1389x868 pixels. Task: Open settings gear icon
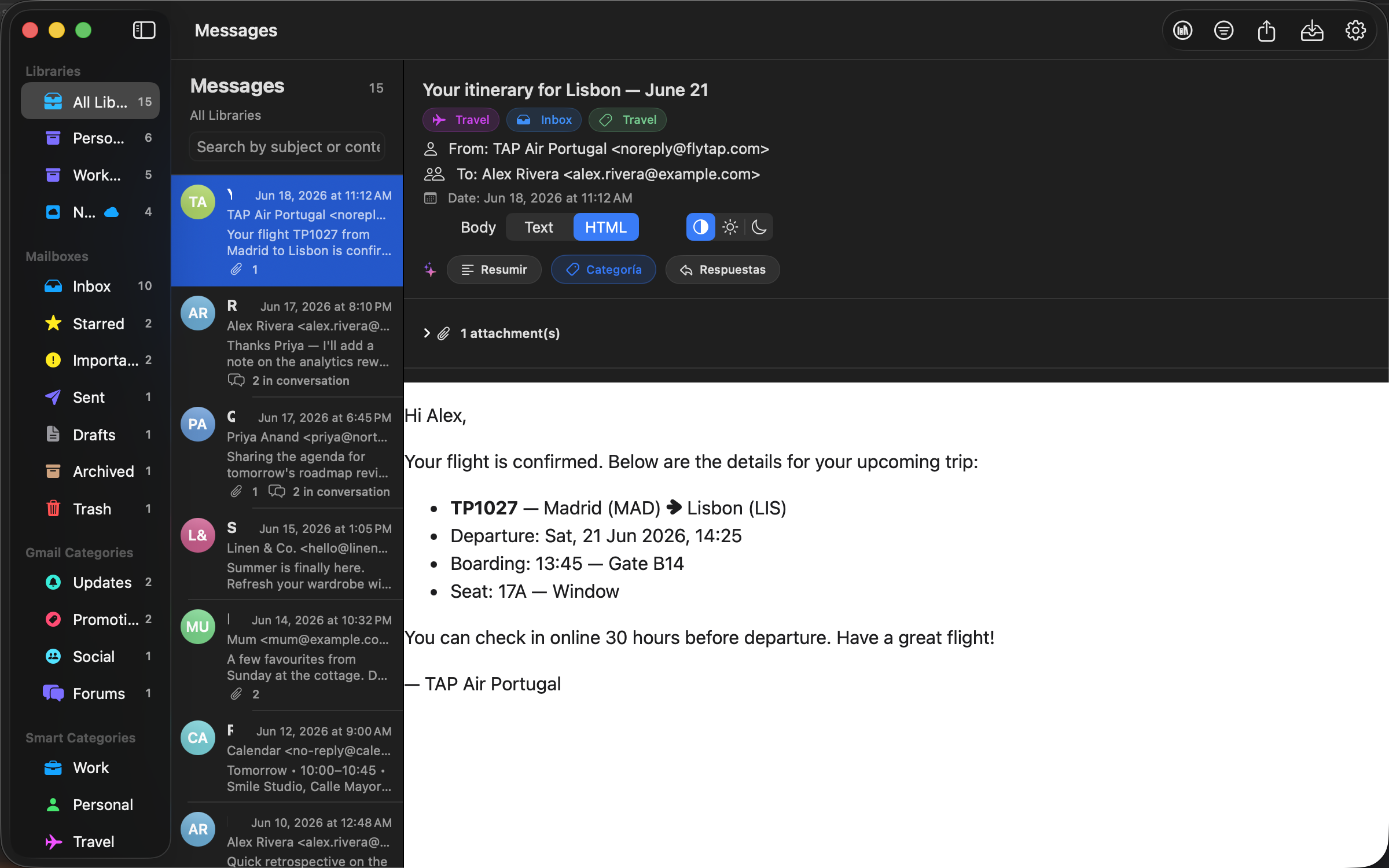coord(1355,30)
